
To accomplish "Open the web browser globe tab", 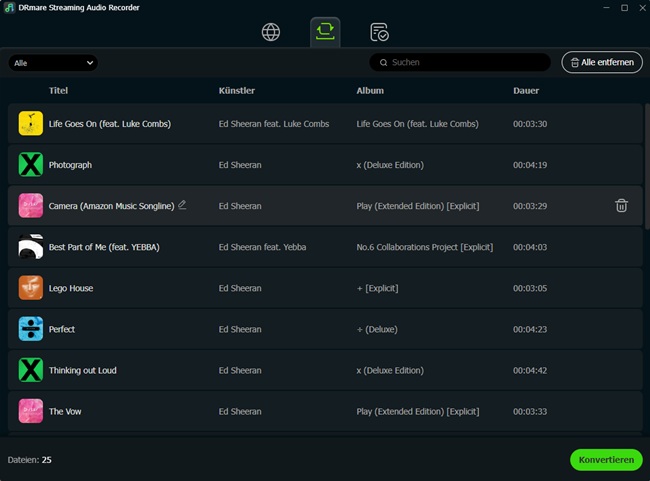I will tap(271, 32).
